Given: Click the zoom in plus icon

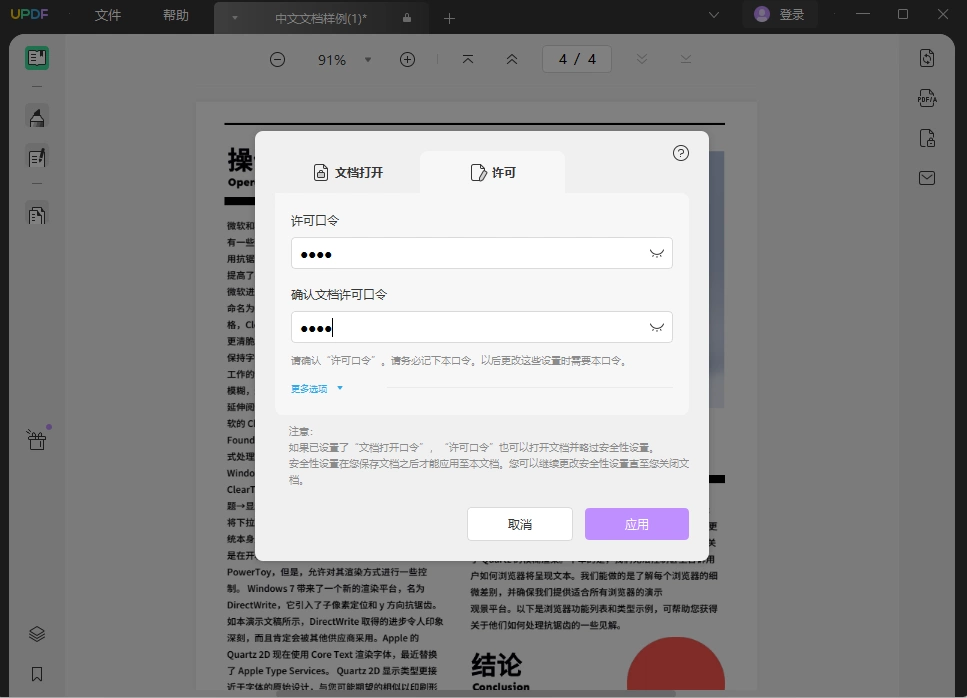Looking at the screenshot, I should tap(407, 60).
